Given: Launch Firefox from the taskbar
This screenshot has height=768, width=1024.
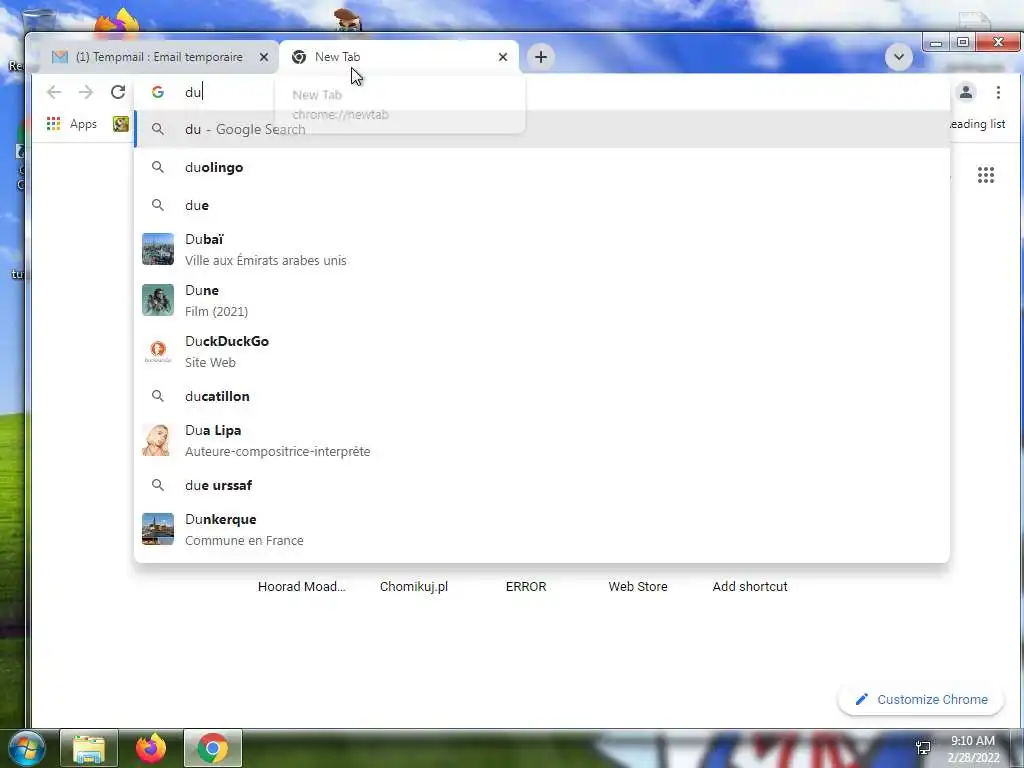Looking at the screenshot, I should 151,748.
